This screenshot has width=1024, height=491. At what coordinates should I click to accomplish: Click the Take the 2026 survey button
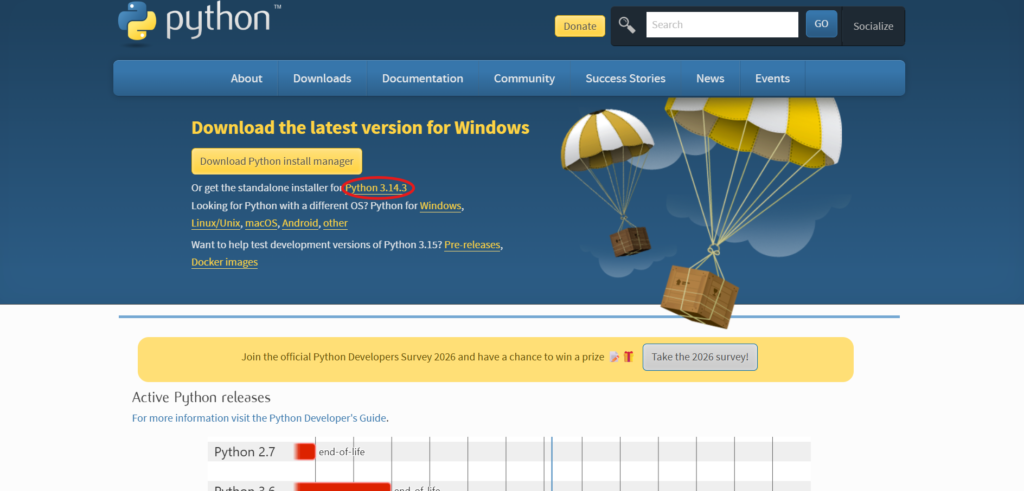click(x=700, y=357)
